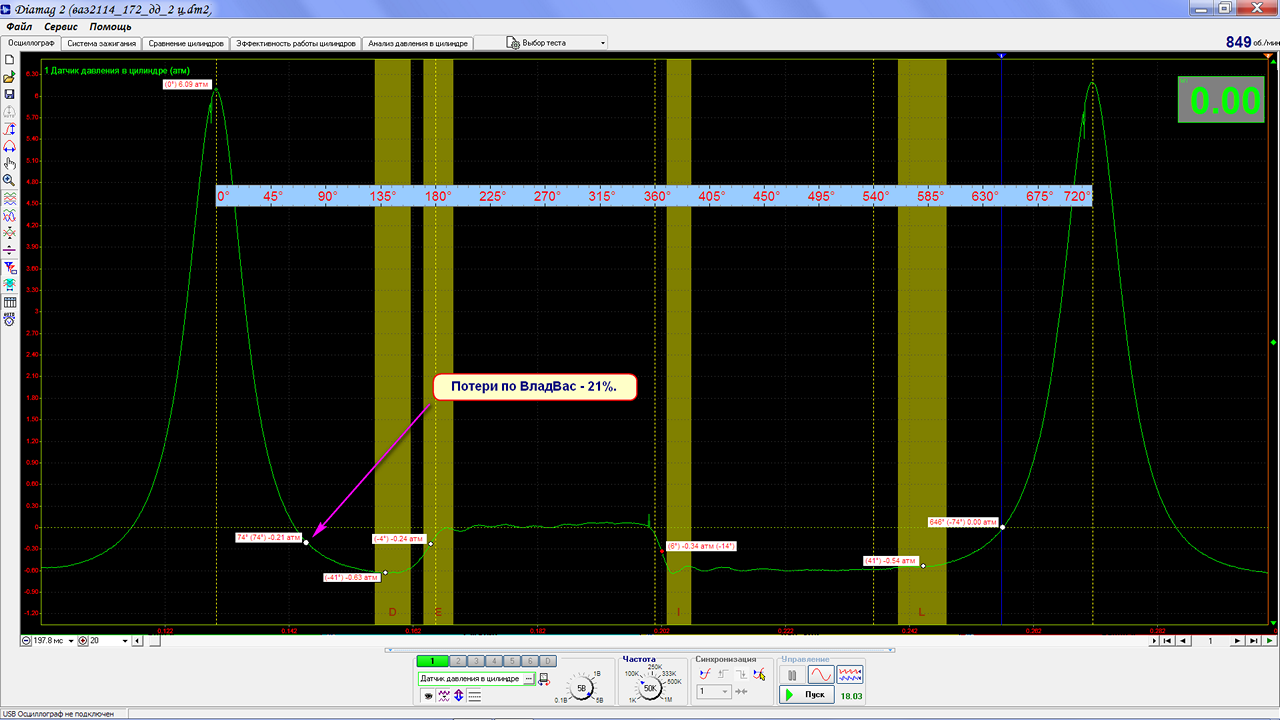Open a saved oscillogram file
Viewport: 1280px width, 720px height.
9,77
